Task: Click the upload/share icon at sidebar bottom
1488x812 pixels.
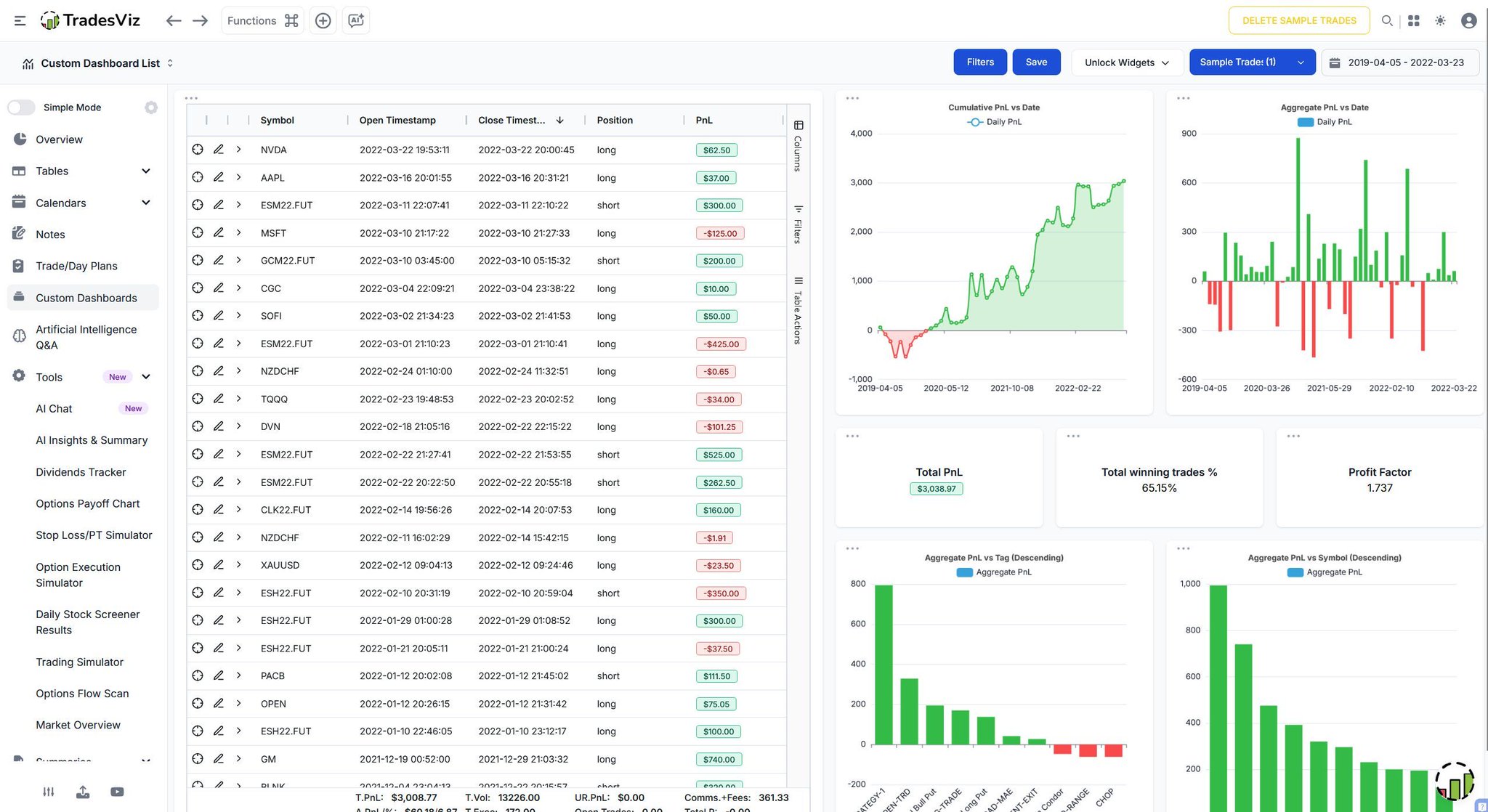Action: click(x=83, y=792)
